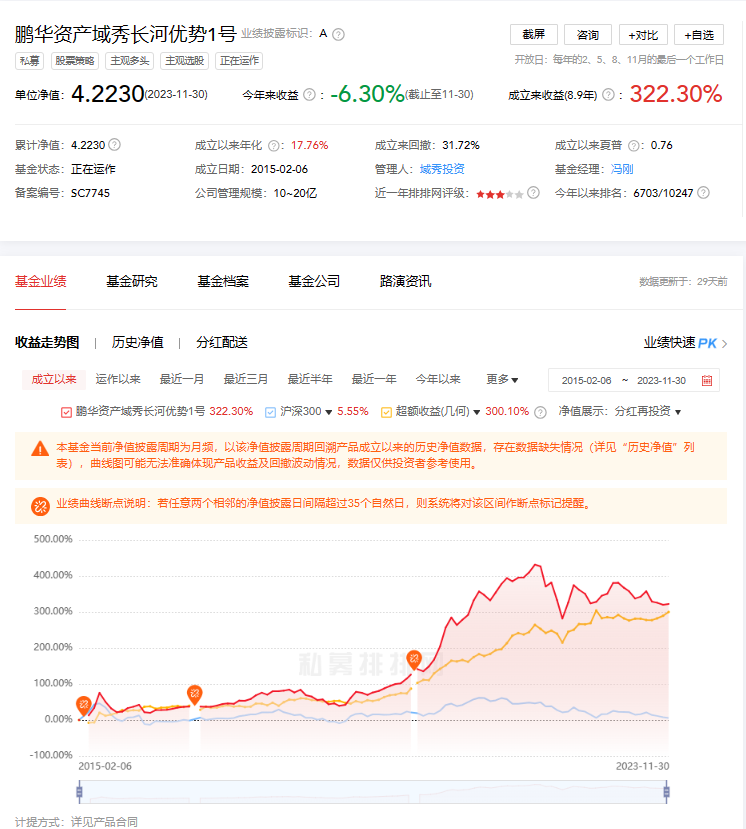This screenshot has height=829, width=746.
Task: Click help icon next to 超额收益 300.10%
Action: [x=540, y=412]
